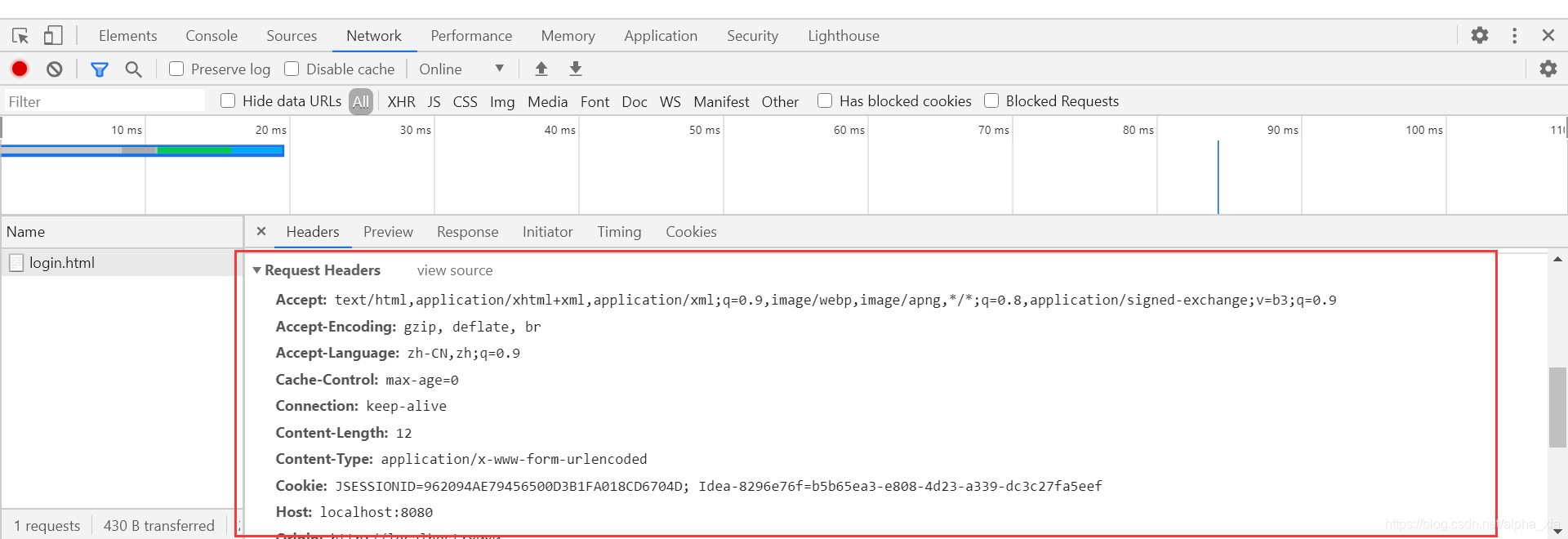Screen dimensions: 1568x539
Task: Open the Initiator detail tab
Action: (547, 232)
